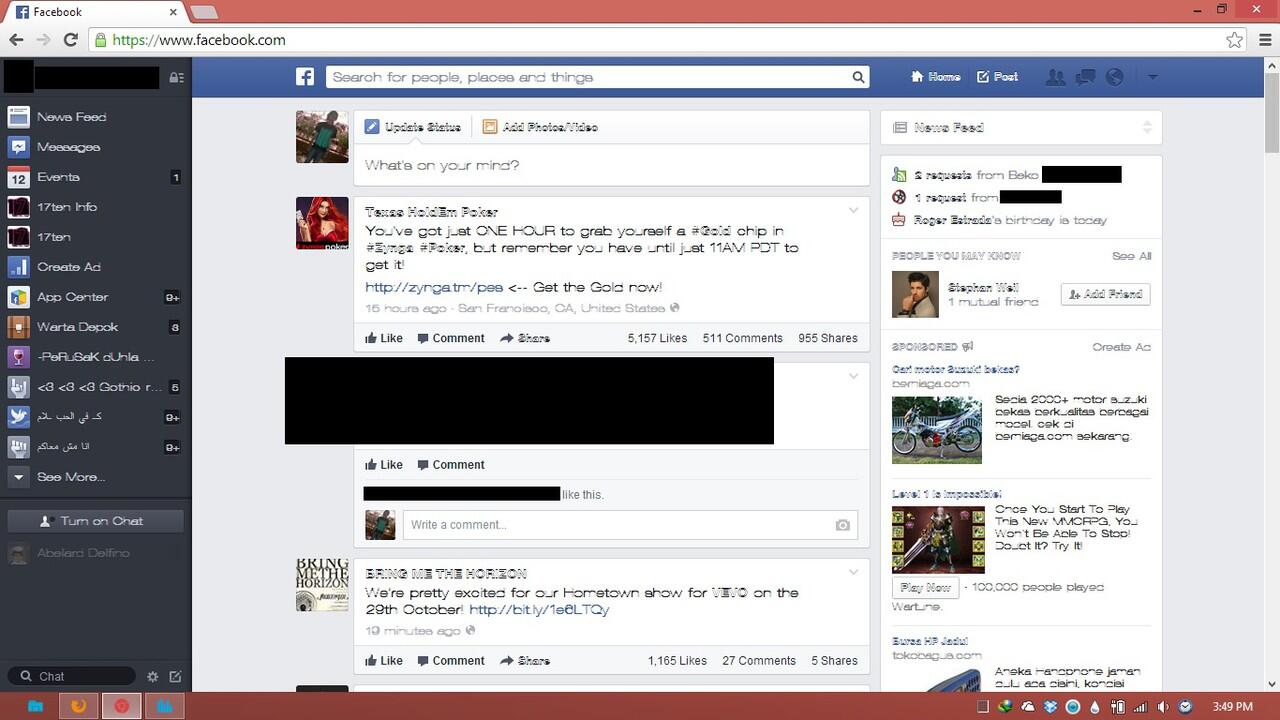Open Bring Me The Horizon page thumbnail
The width and height of the screenshot is (1280, 720).
(x=322, y=585)
